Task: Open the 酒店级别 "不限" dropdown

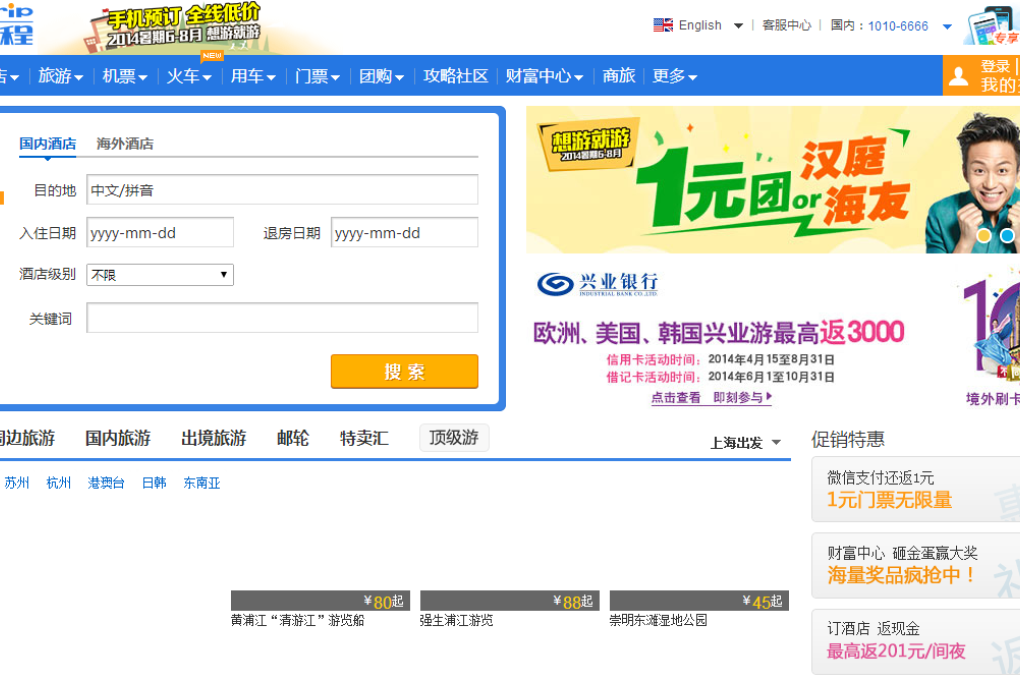Action: click(x=159, y=274)
